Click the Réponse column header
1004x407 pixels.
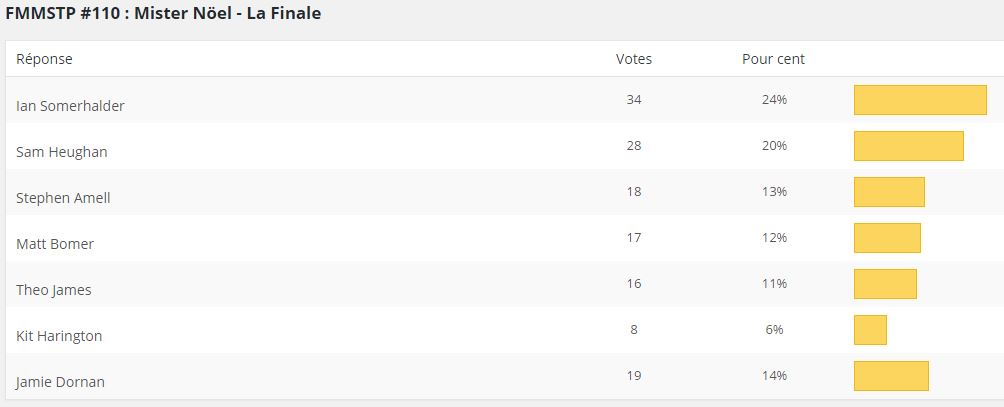click(x=44, y=59)
